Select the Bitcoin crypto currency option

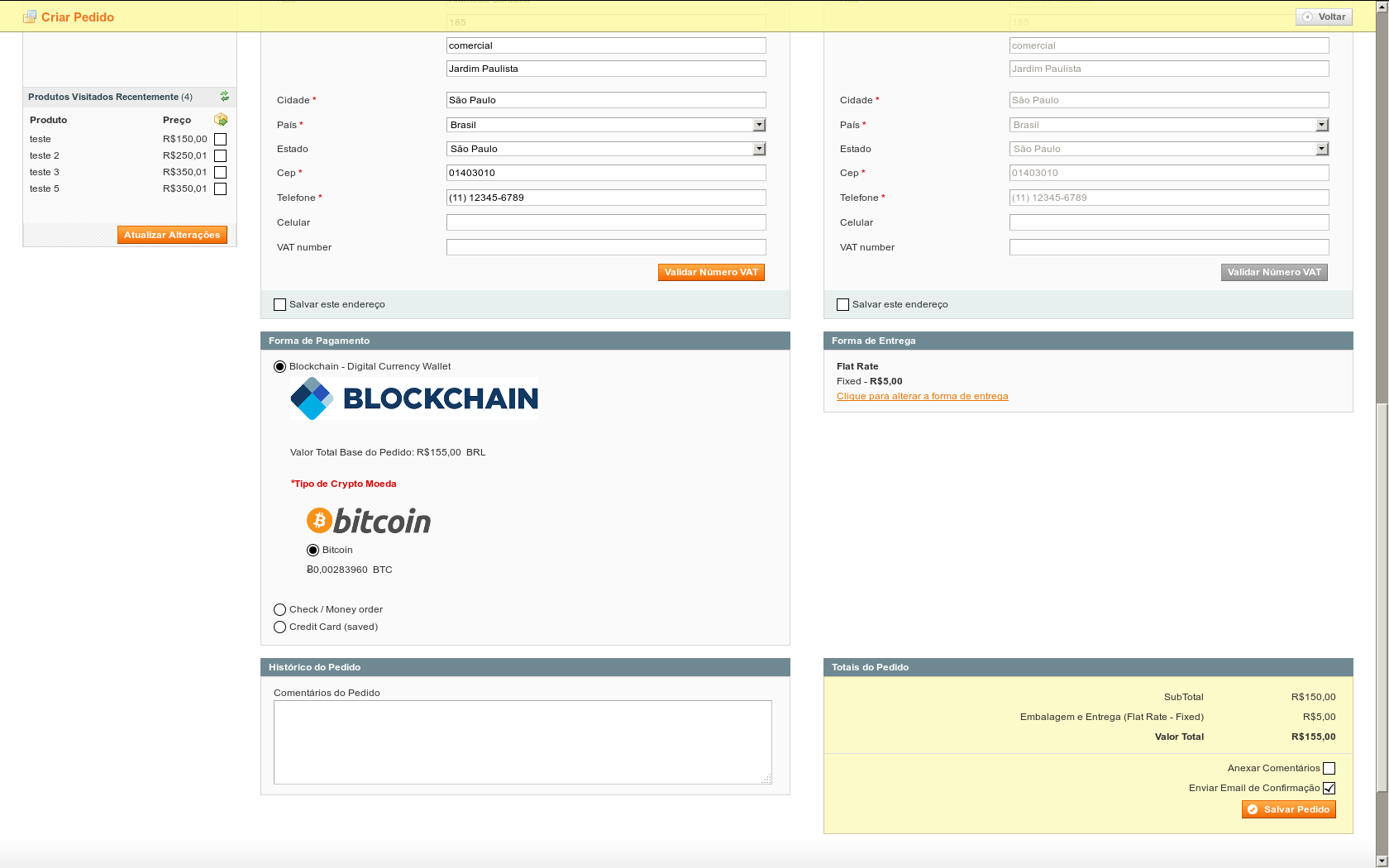[x=313, y=551]
